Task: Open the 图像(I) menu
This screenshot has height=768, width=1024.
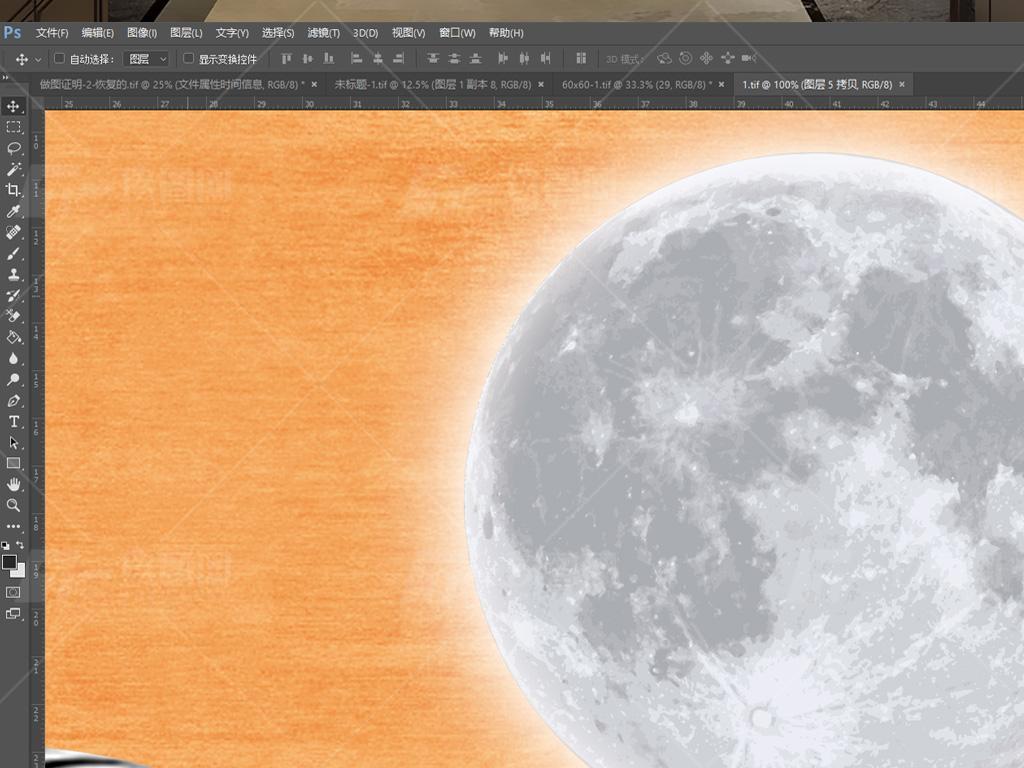Action: point(142,33)
